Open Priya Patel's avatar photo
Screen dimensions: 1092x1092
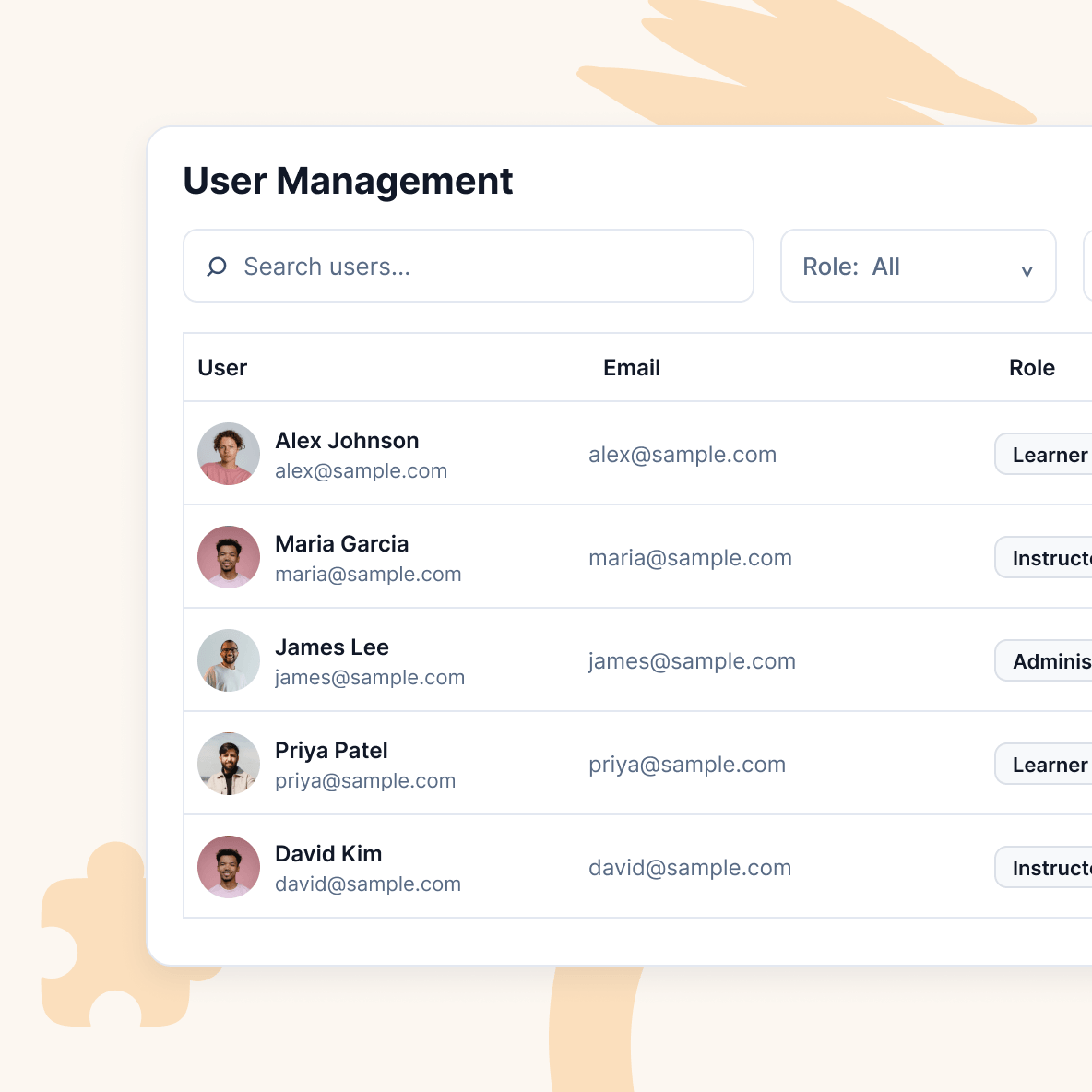[229, 764]
